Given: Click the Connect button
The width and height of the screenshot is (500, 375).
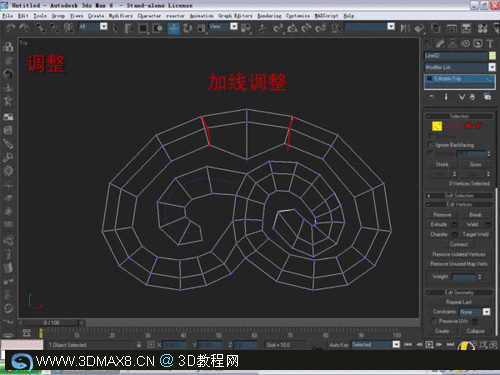Looking at the screenshot, I should [x=459, y=244].
